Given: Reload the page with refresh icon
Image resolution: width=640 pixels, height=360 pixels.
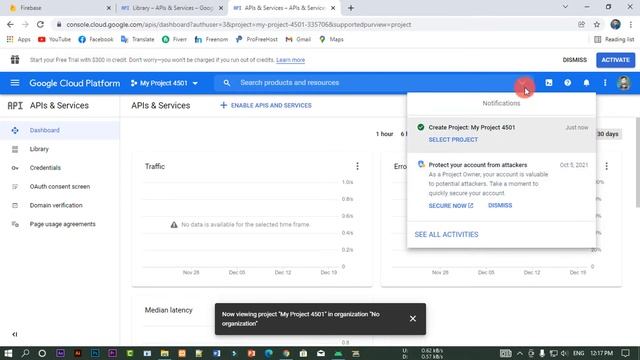Looking at the screenshot, I should click(40, 24).
